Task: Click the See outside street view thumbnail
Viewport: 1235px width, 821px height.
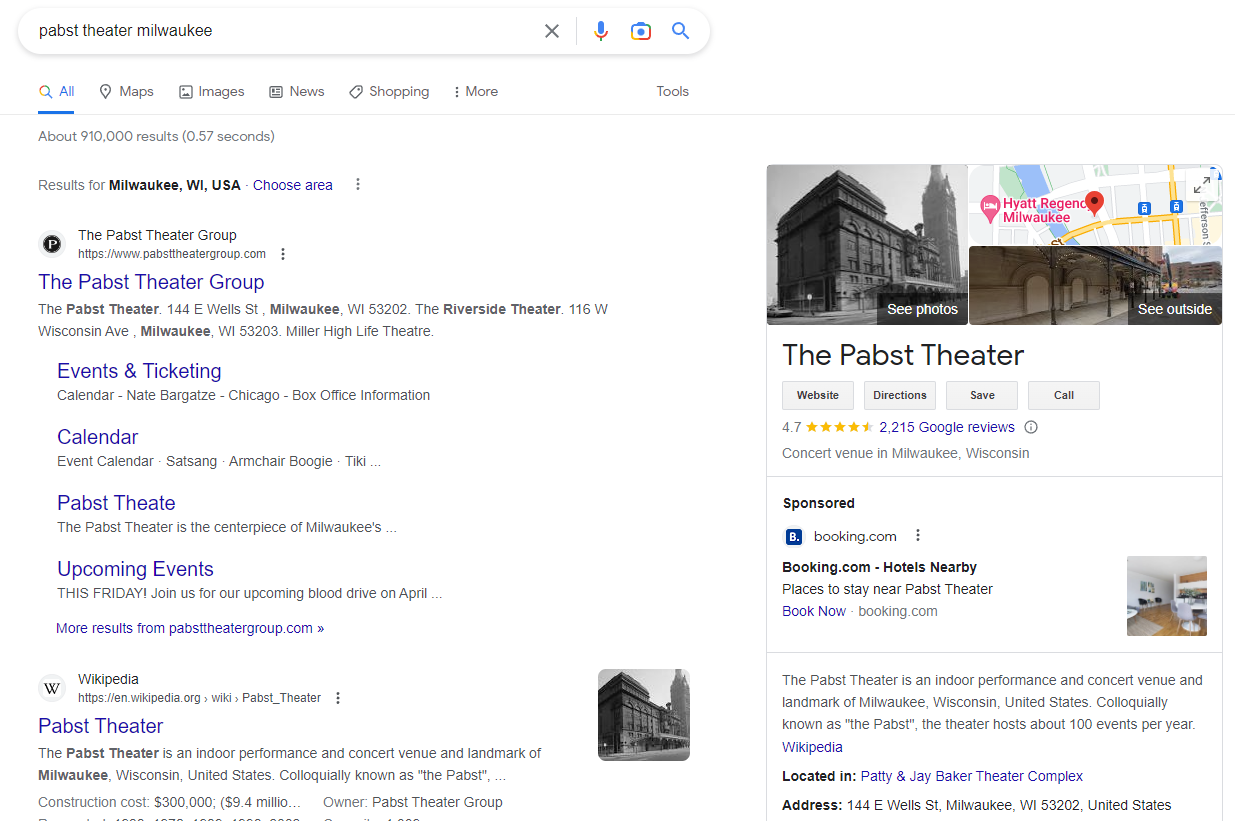Action: click(x=1096, y=286)
